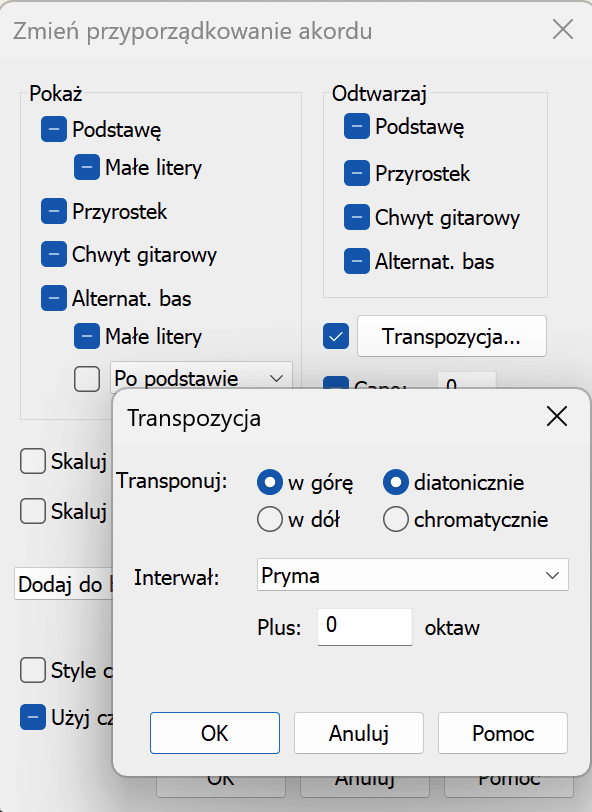Toggle the Użyj checkbox
The width and height of the screenshot is (592, 812).
click(x=33, y=717)
